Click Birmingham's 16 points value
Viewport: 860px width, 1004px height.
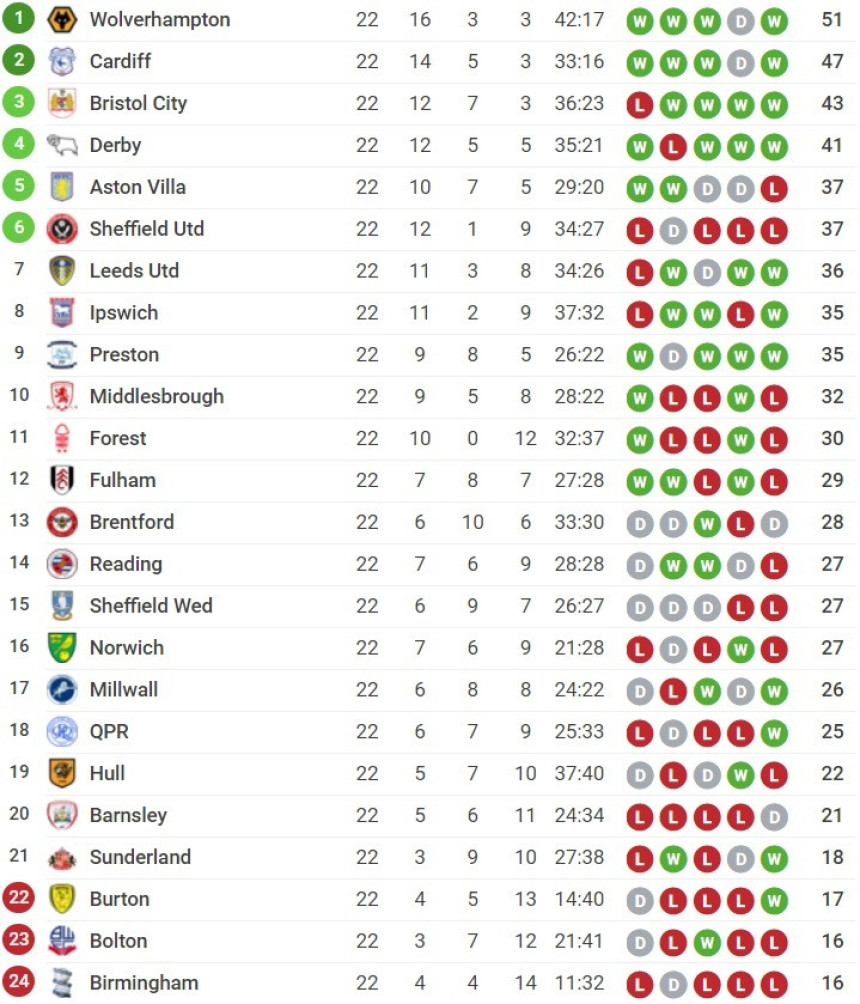832,982
